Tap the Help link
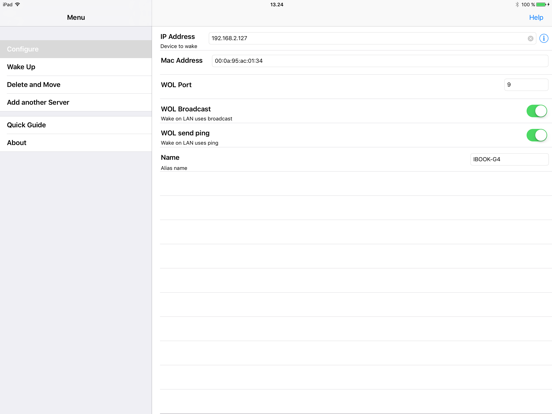The width and height of the screenshot is (552, 414). (x=536, y=18)
